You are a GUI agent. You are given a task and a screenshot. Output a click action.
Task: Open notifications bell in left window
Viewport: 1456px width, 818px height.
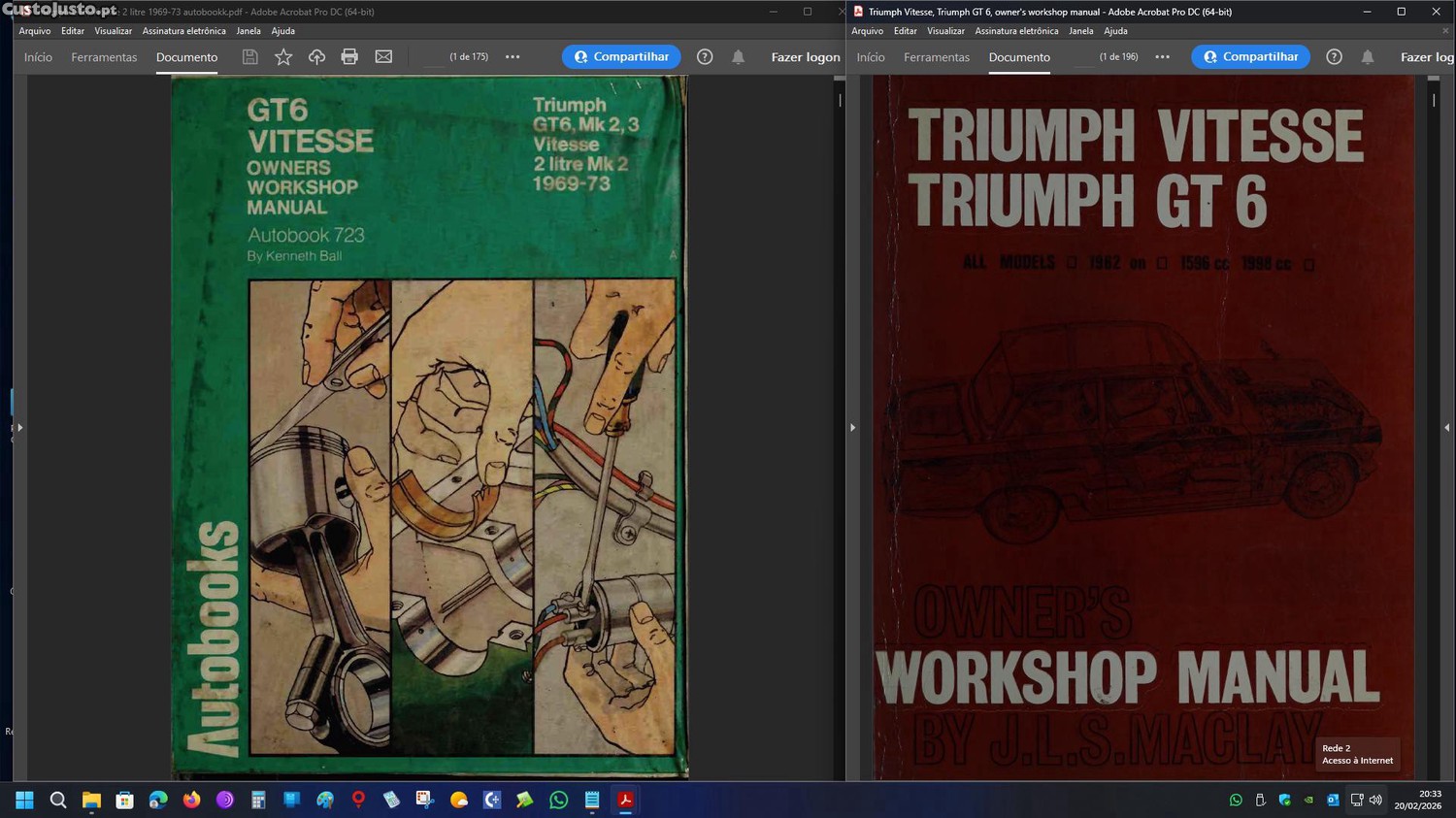pos(738,57)
